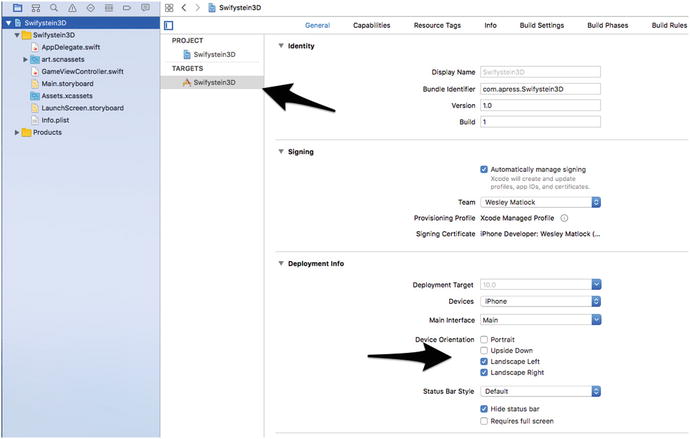Uncheck the Landscape Left checkbox
The height and width of the screenshot is (439, 690).
point(484,361)
